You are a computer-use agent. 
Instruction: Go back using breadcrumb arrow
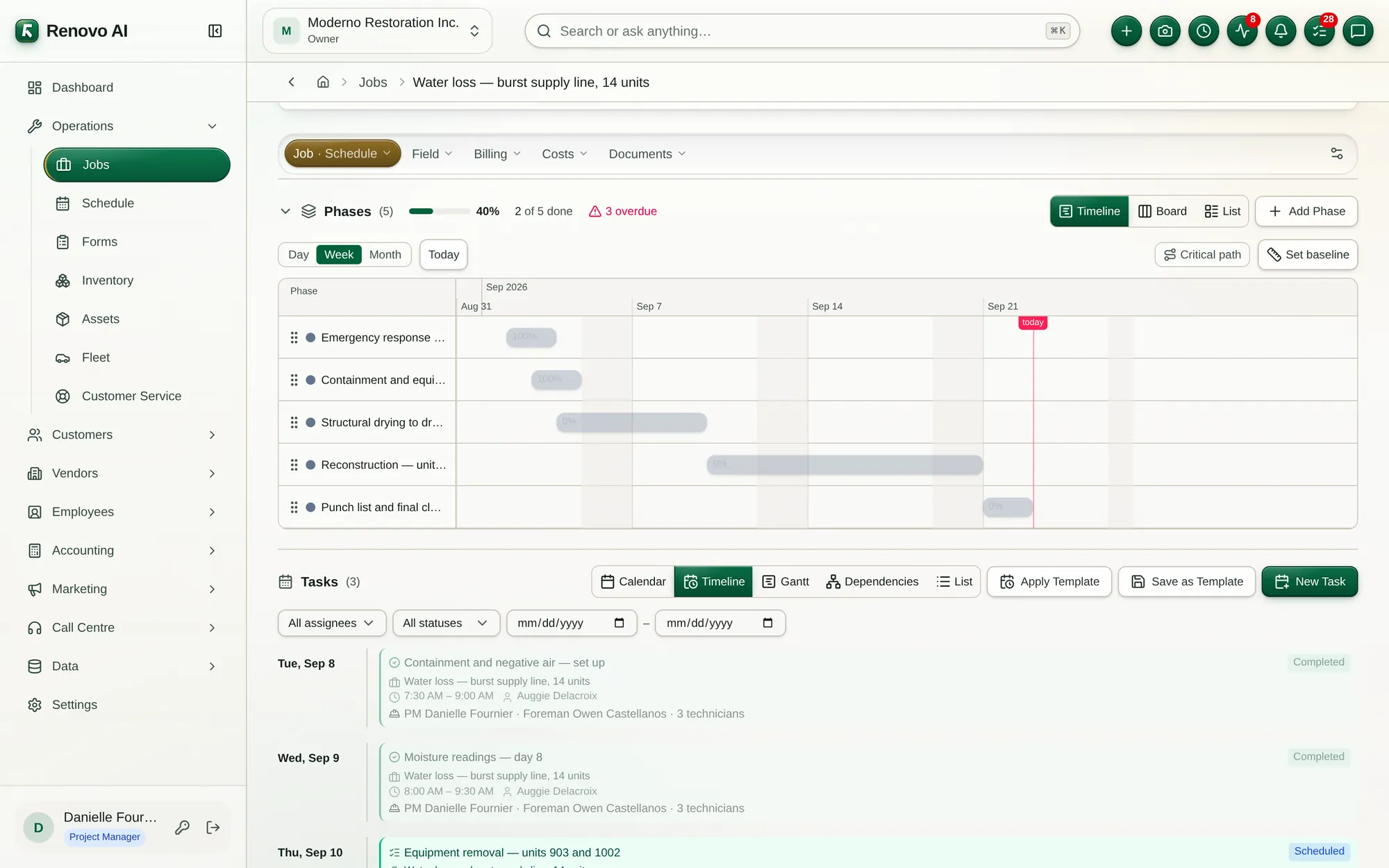292,82
